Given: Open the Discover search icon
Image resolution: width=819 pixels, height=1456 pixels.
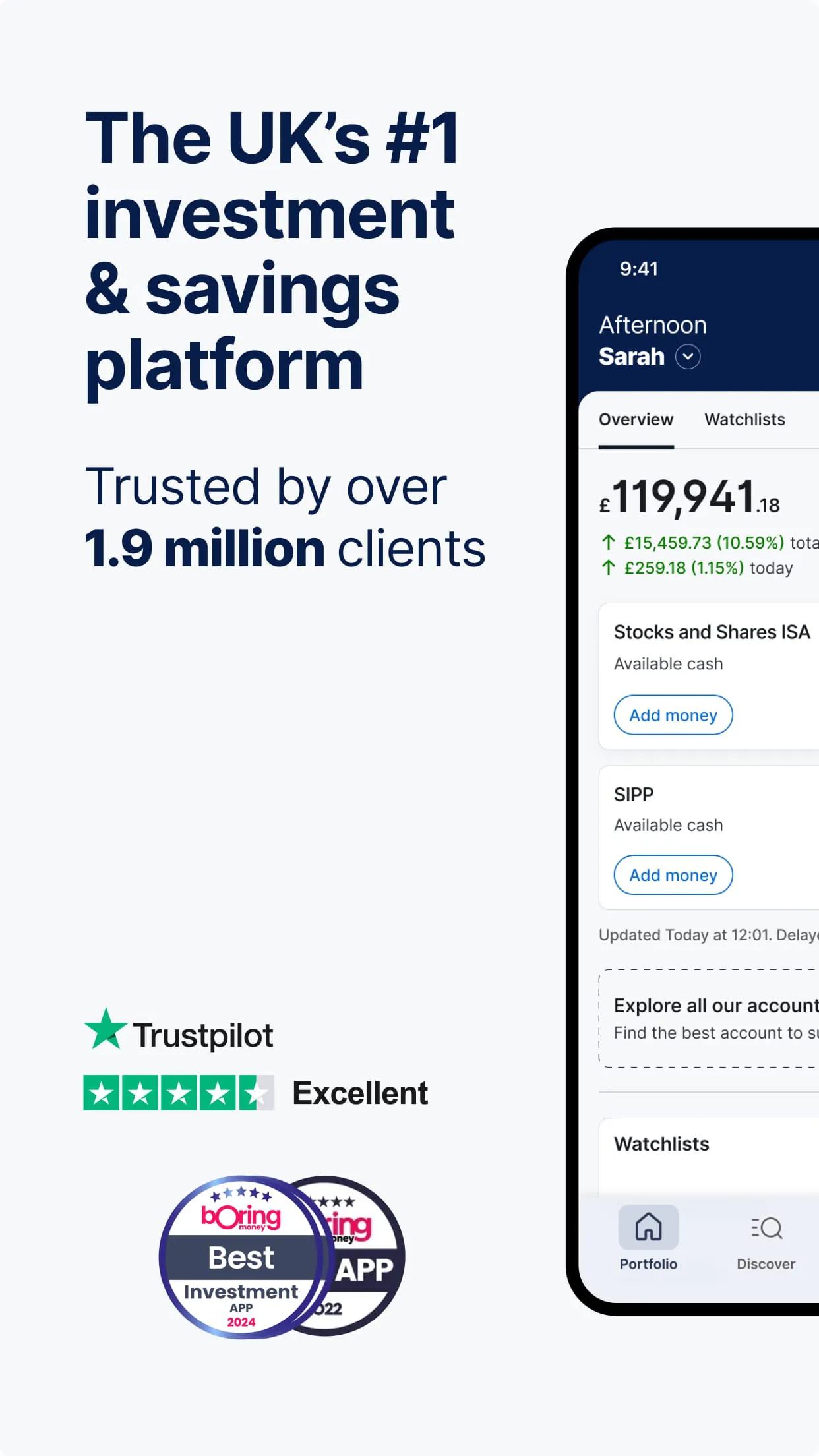Looking at the screenshot, I should pyautogui.click(x=766, y=1228).
